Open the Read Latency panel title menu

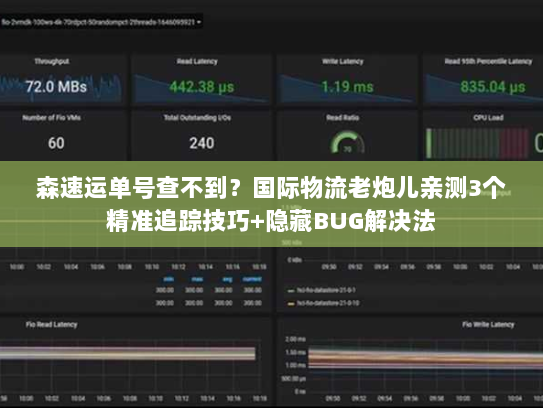pyautogui.click(x=197, y=62)
